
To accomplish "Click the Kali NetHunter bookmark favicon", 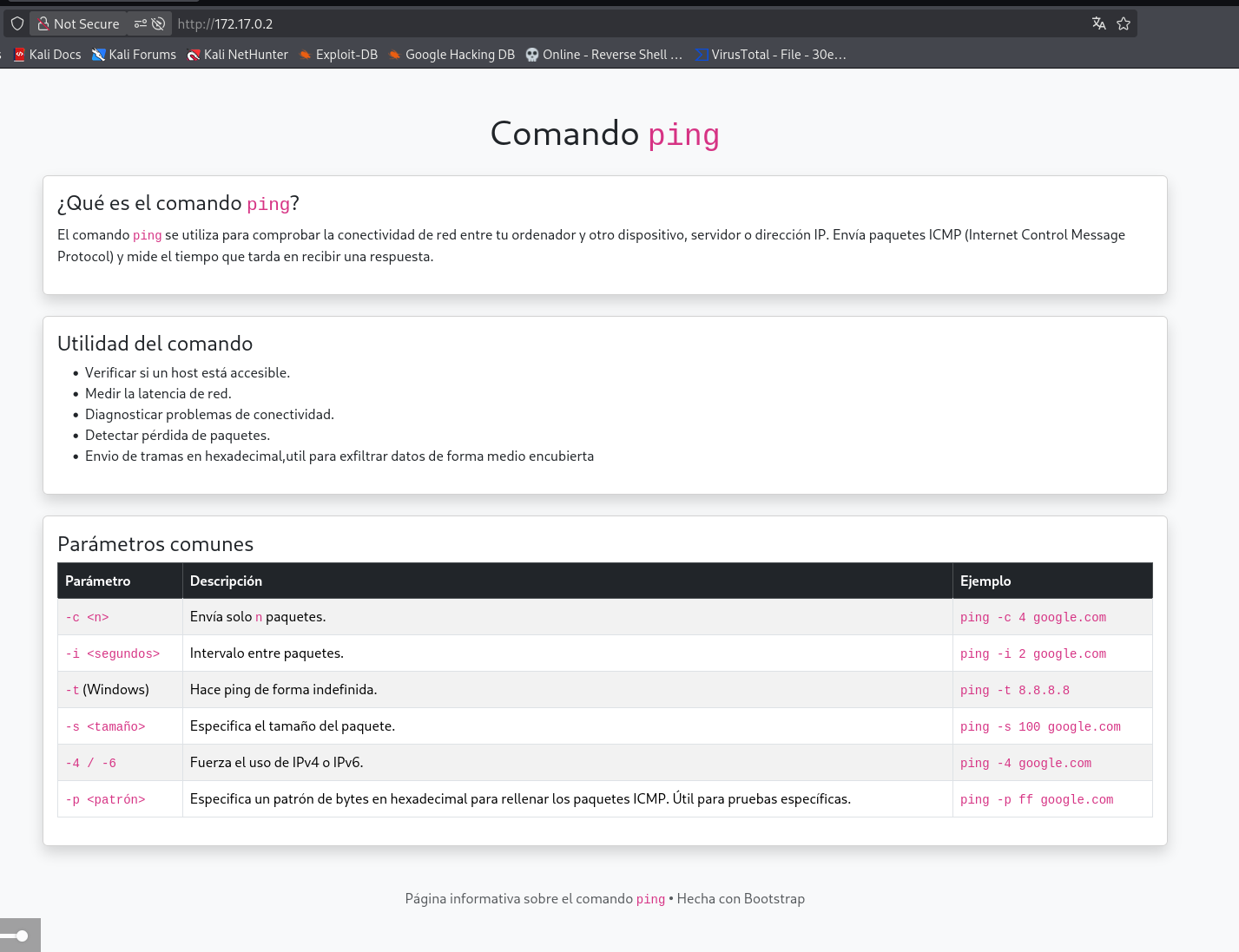I will pyautogui.click(x=194, y=55).
